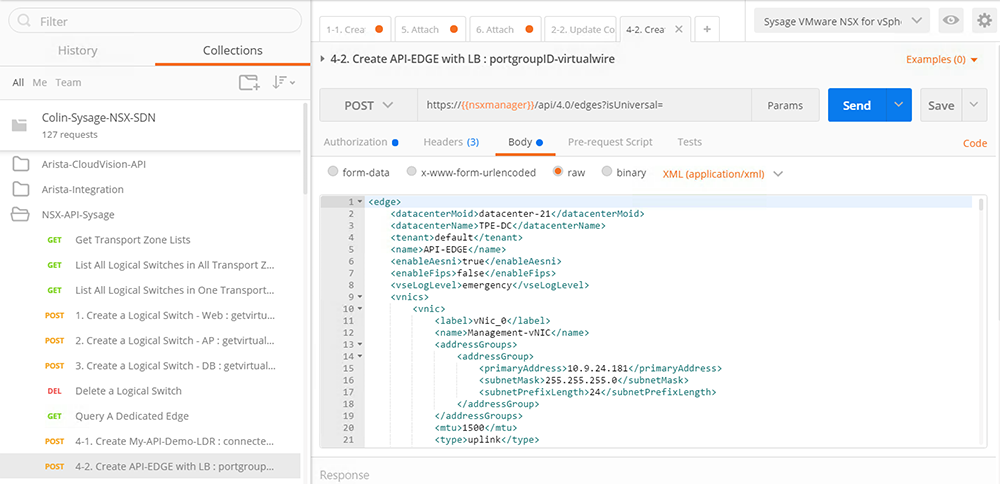
Task: Collapse the edge tag at line 1
Action: (x=360, y=202)
